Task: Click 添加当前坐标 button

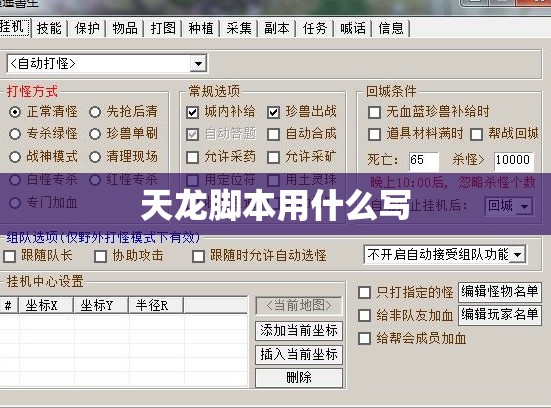Action: pos(299,331)
